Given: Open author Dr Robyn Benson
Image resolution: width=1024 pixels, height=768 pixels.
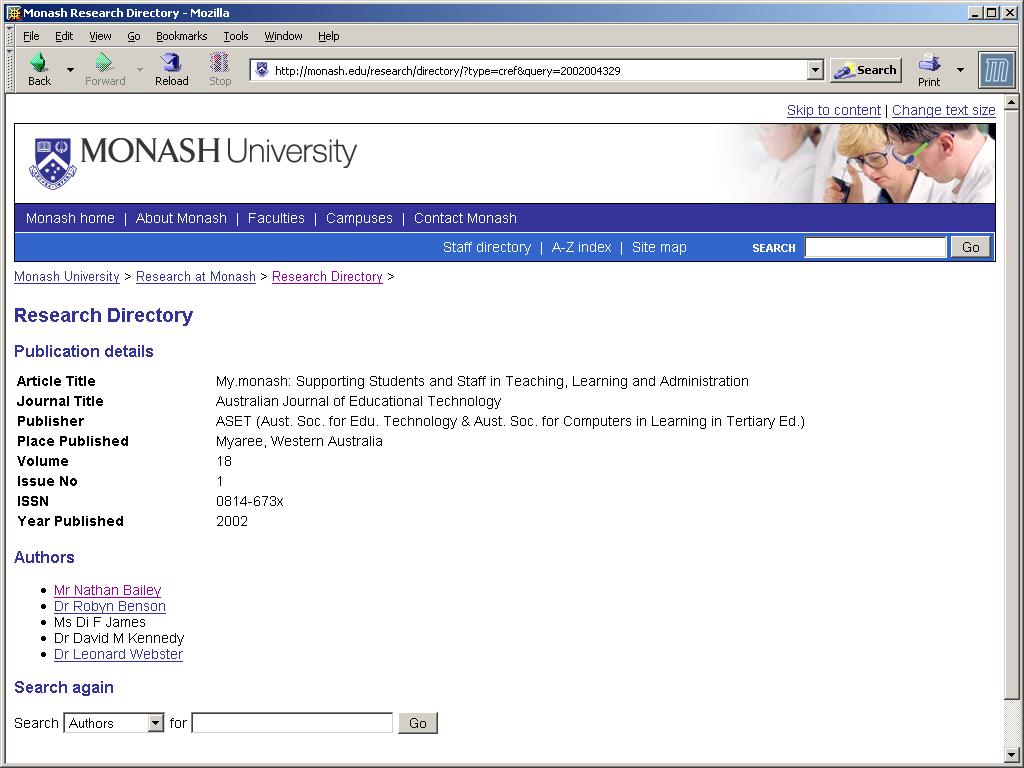Looking at the screenshot, I should (110, 607).
